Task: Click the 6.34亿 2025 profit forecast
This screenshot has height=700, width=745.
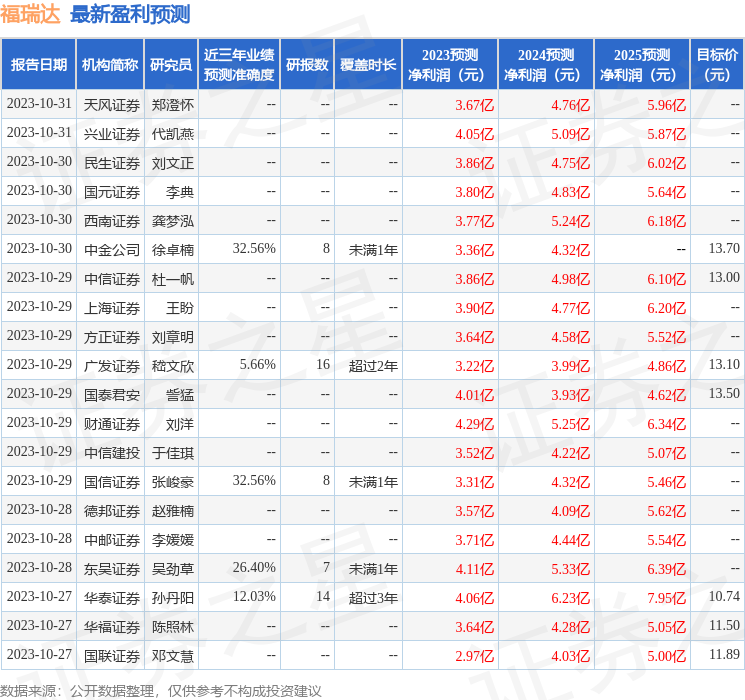Action: tap(666, 423)
